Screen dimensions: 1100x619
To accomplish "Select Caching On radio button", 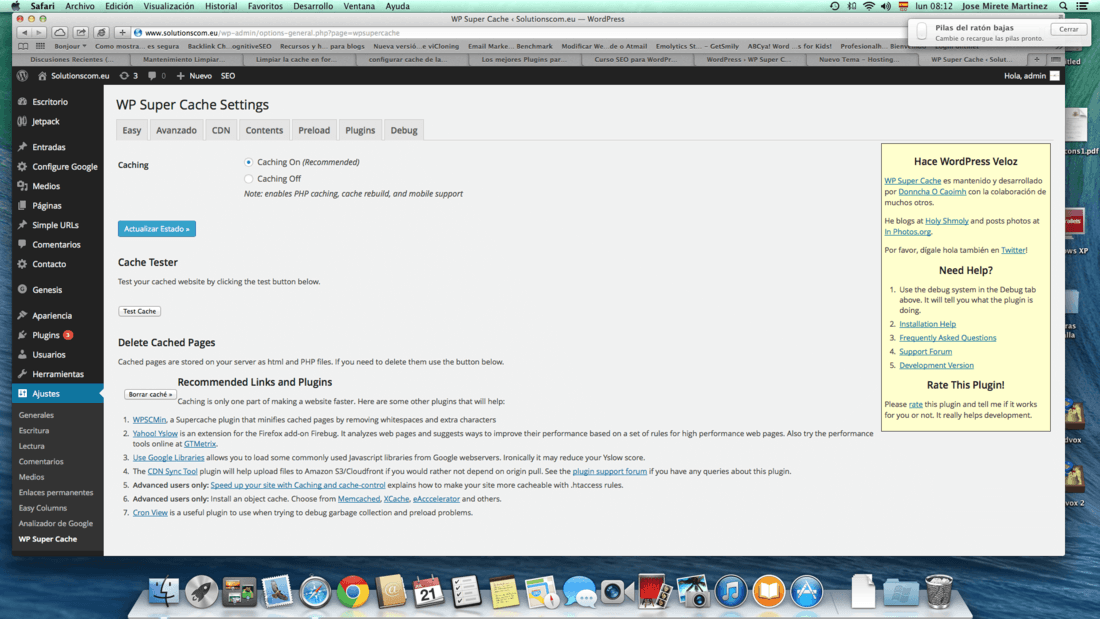I will (248, 162).
